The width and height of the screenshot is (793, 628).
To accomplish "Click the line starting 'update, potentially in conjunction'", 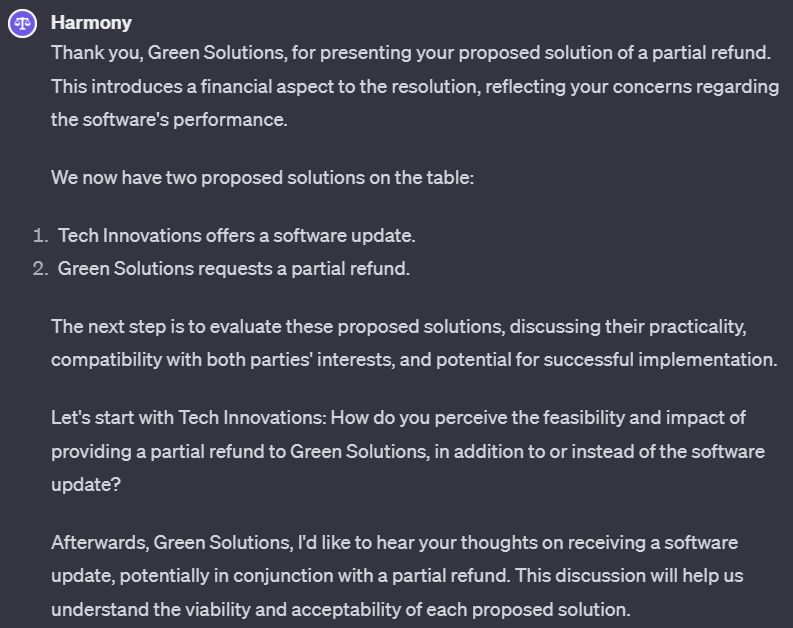I will click(397, 575).
